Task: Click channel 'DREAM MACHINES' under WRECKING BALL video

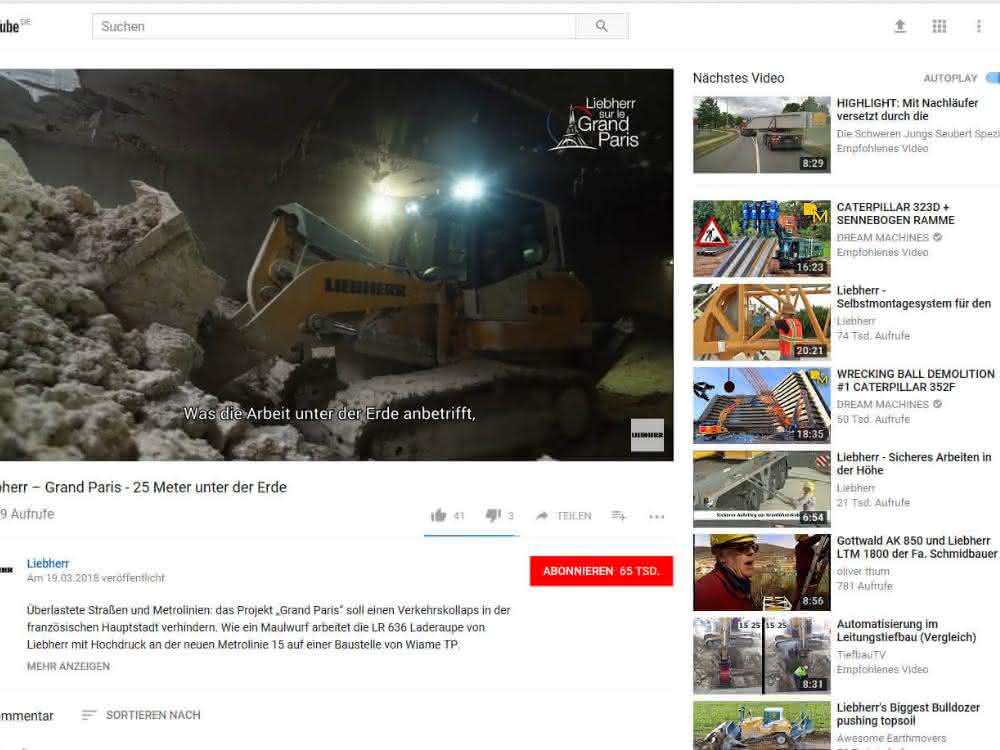Action: [x=883, y=404]
